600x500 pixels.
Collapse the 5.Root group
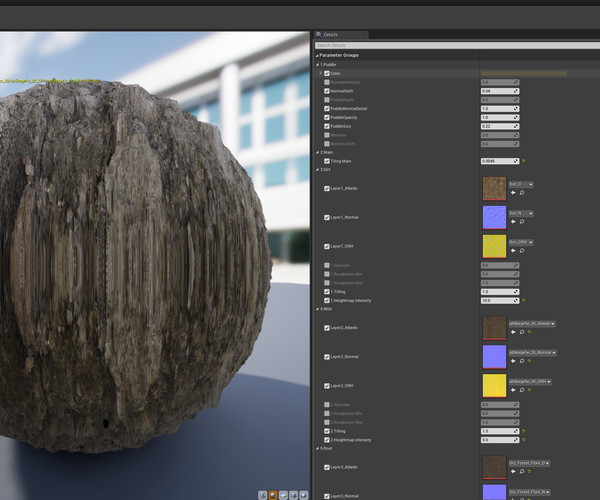coord(318,448)
